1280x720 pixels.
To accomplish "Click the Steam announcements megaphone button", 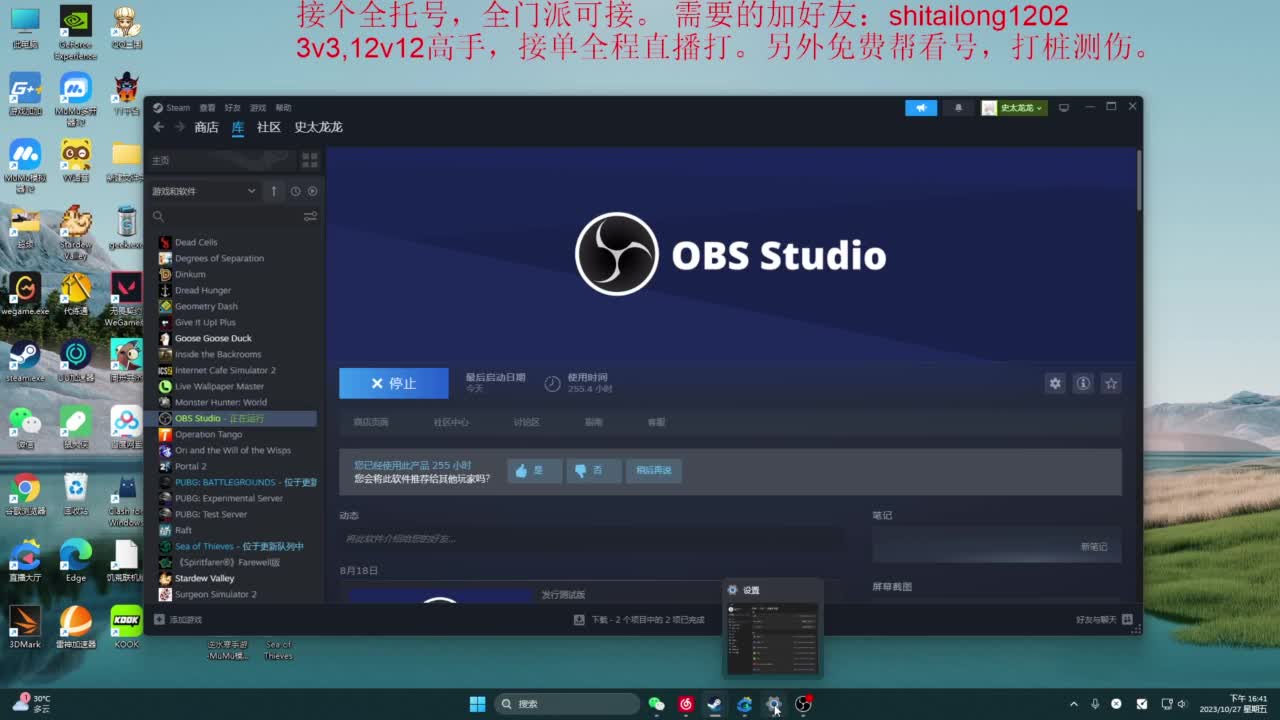I will click(x=921, y=108).
